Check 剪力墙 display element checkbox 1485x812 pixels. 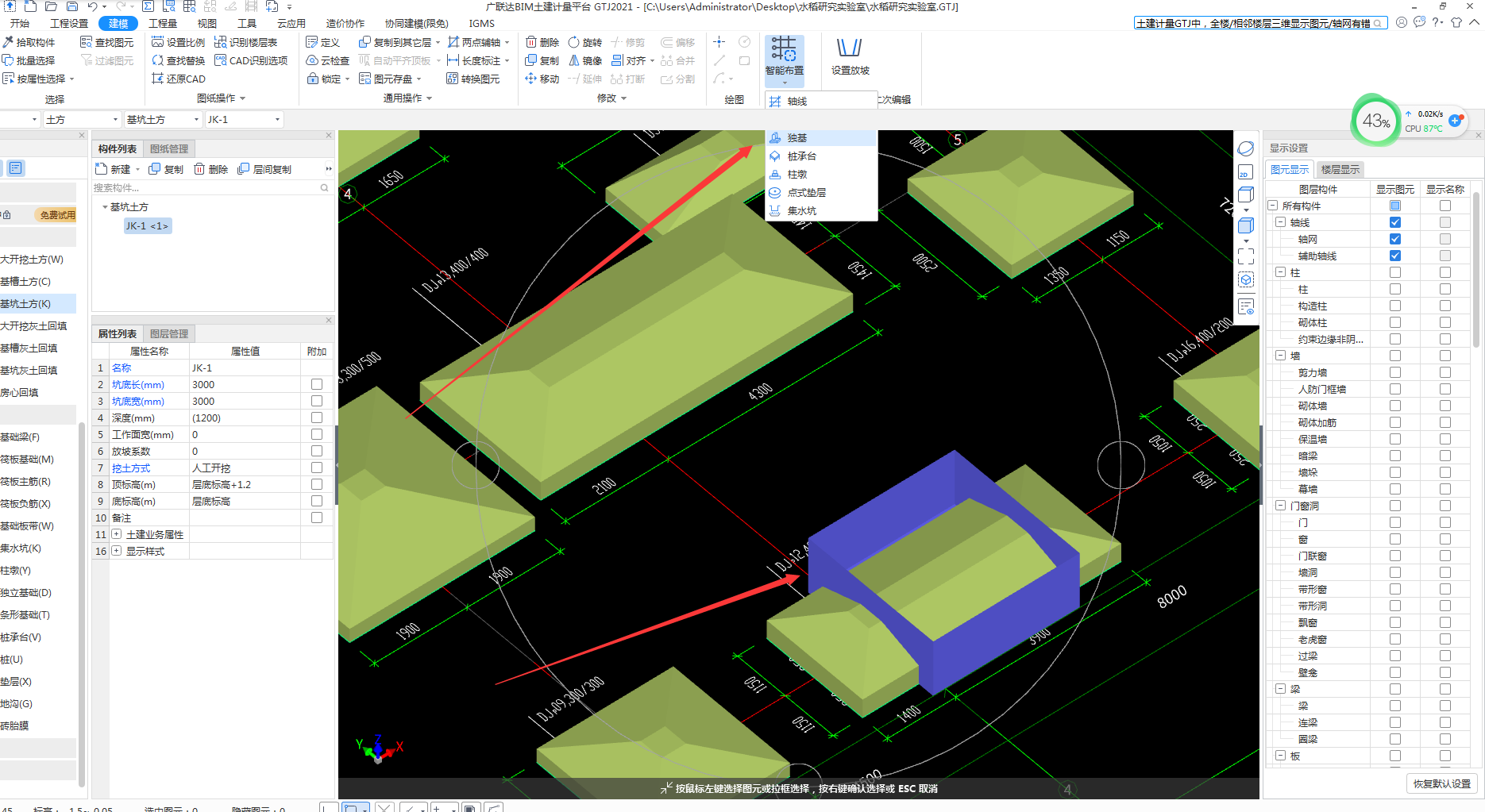point(1395,372)
